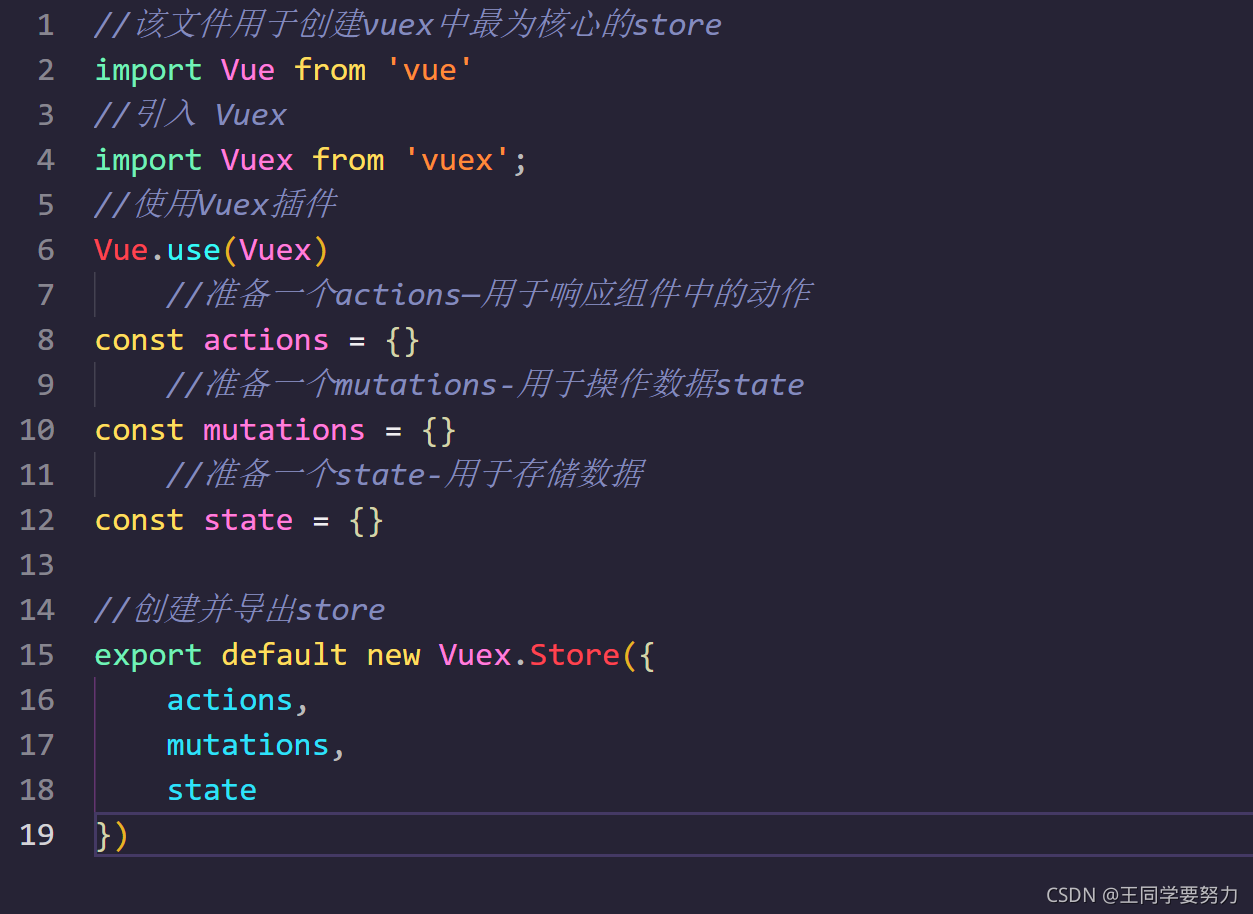Click the default keyword on line 15
The image size is (1253, 914).
pyautogui.click(x=284, y=655)
